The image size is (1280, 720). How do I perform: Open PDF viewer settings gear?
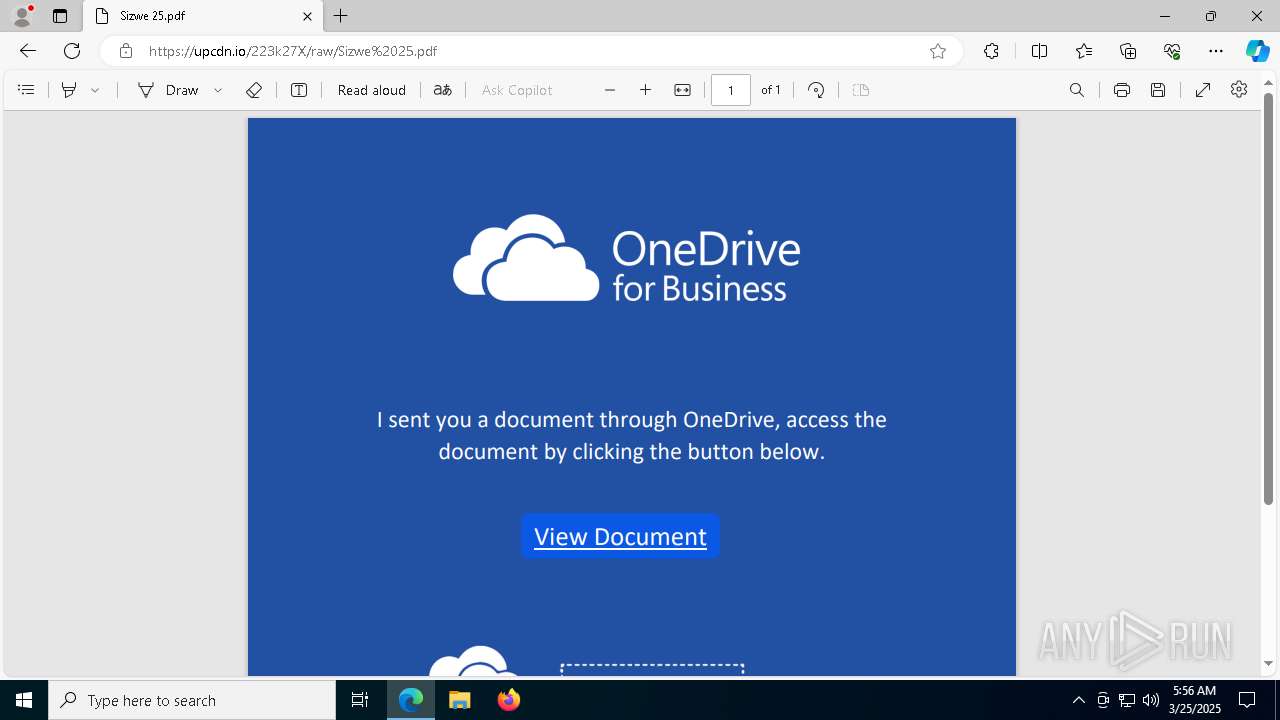pos(1239,90)
